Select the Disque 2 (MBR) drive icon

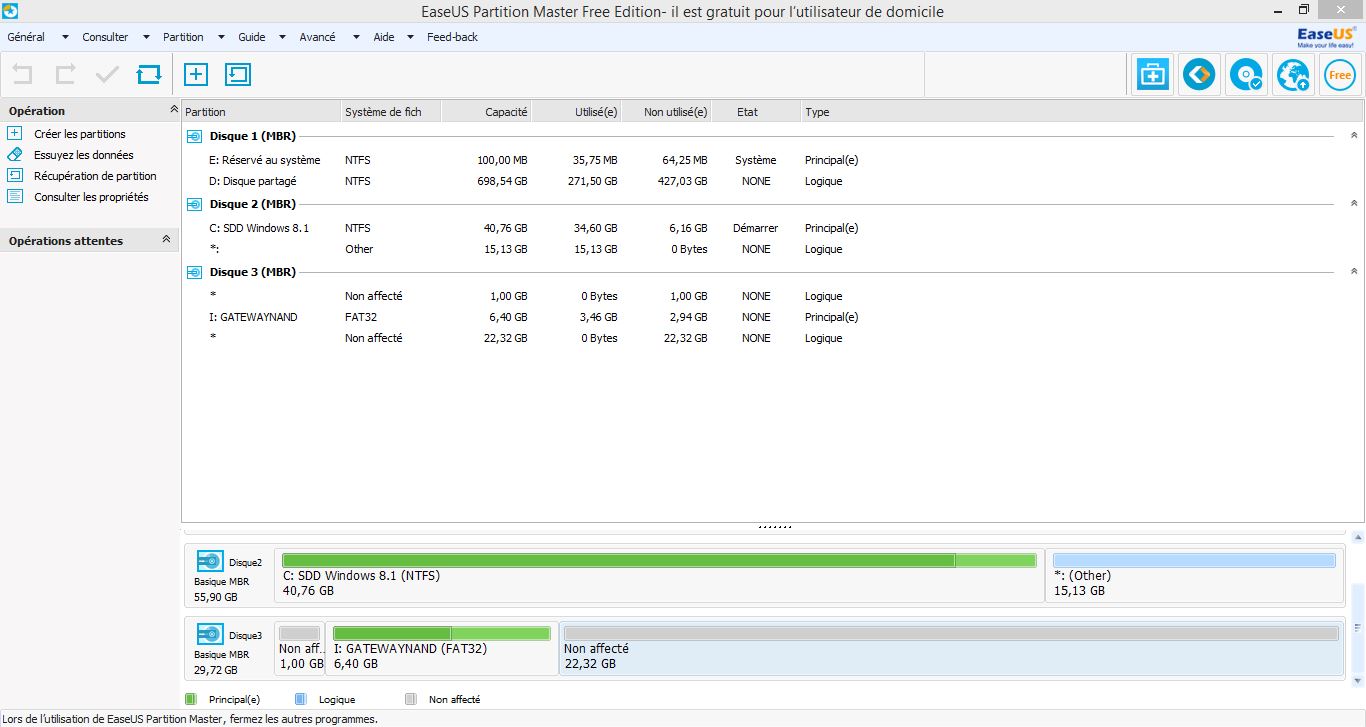pos(194,204)
